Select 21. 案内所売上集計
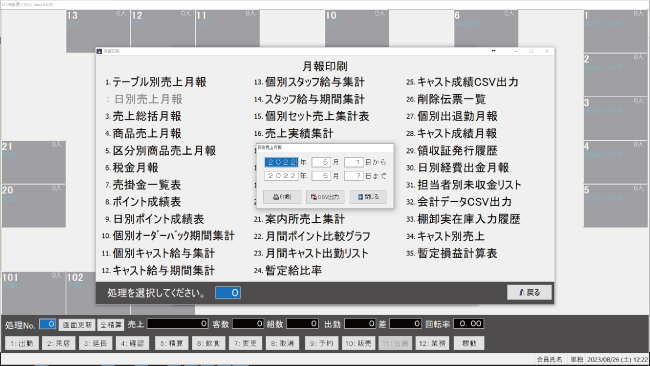The width and height of the screenshot is (650, 366). (x=299, y=219)
